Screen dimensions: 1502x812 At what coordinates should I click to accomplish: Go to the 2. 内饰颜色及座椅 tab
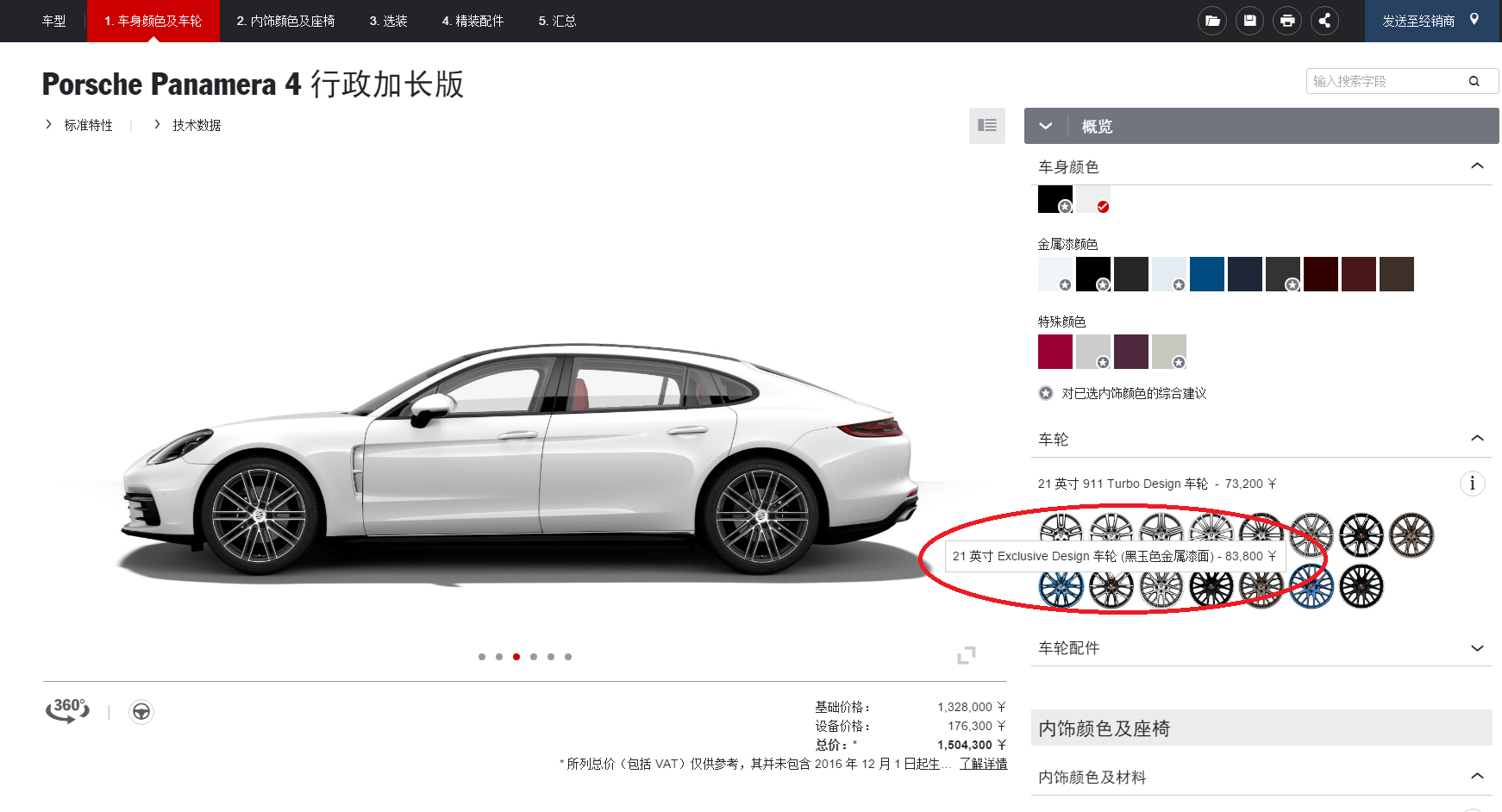[285, 21]
